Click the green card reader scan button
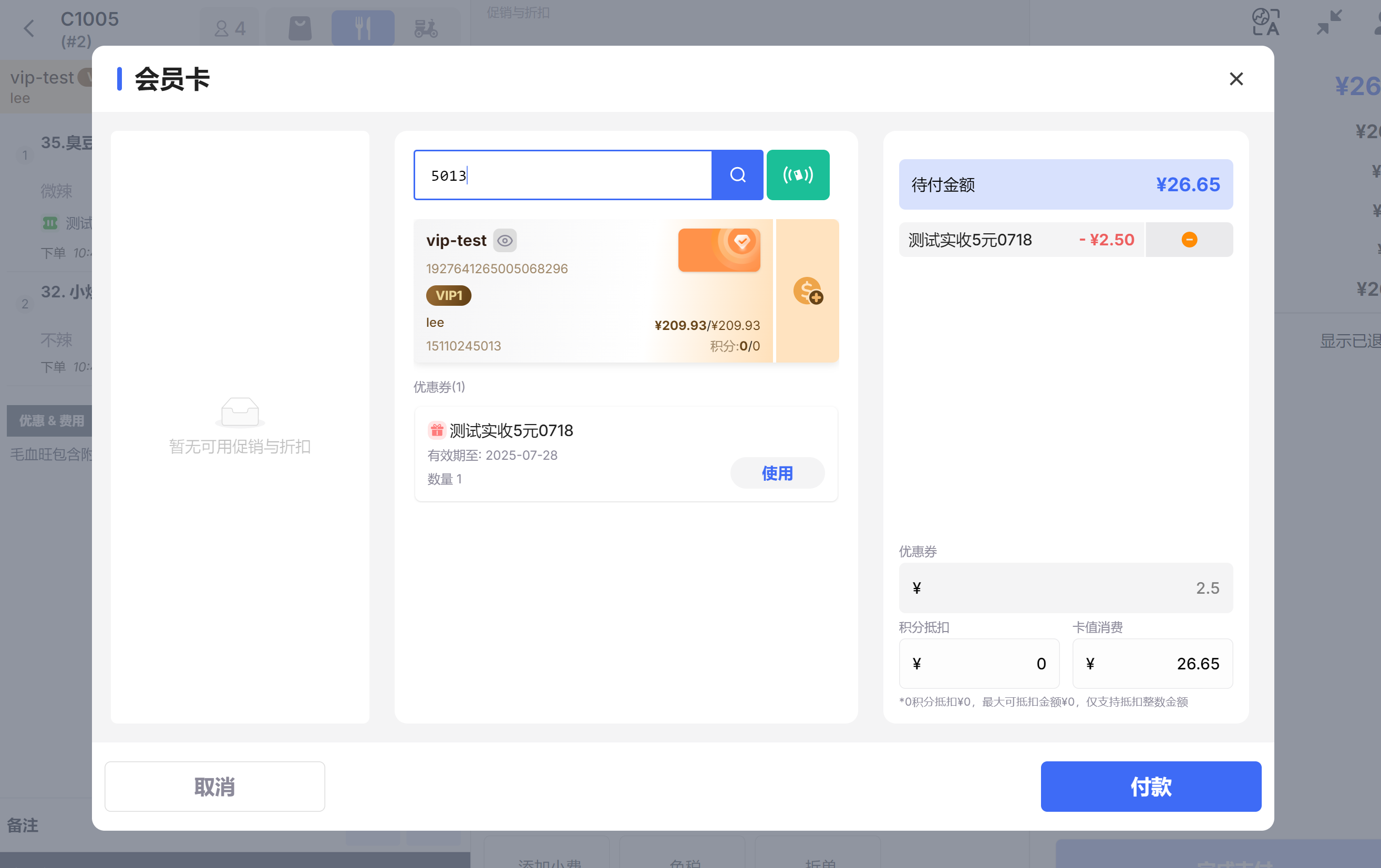 click(798, 175)
